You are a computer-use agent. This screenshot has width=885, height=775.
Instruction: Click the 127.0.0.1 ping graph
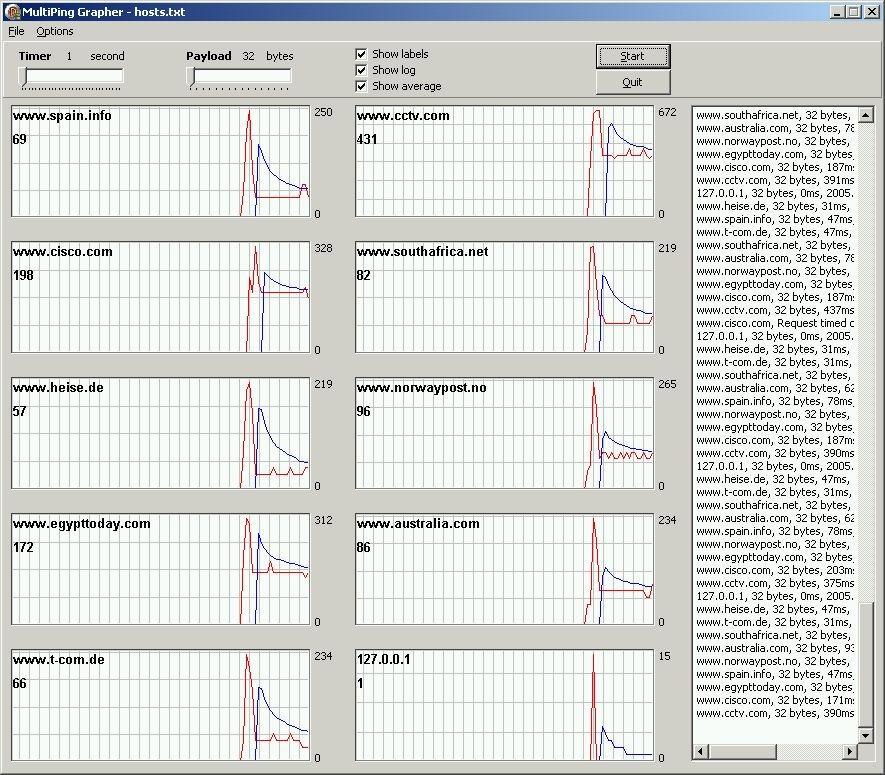[x=505, y=705]
